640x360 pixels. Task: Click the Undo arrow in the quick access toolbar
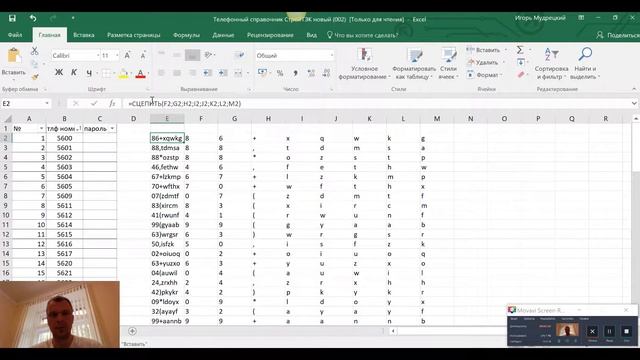tap(33, 18)
